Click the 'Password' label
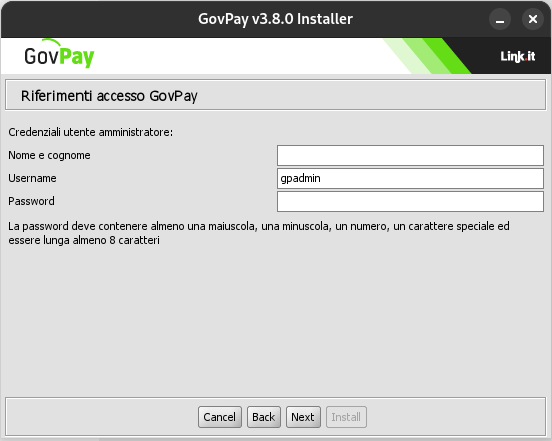 coord(31,201)
